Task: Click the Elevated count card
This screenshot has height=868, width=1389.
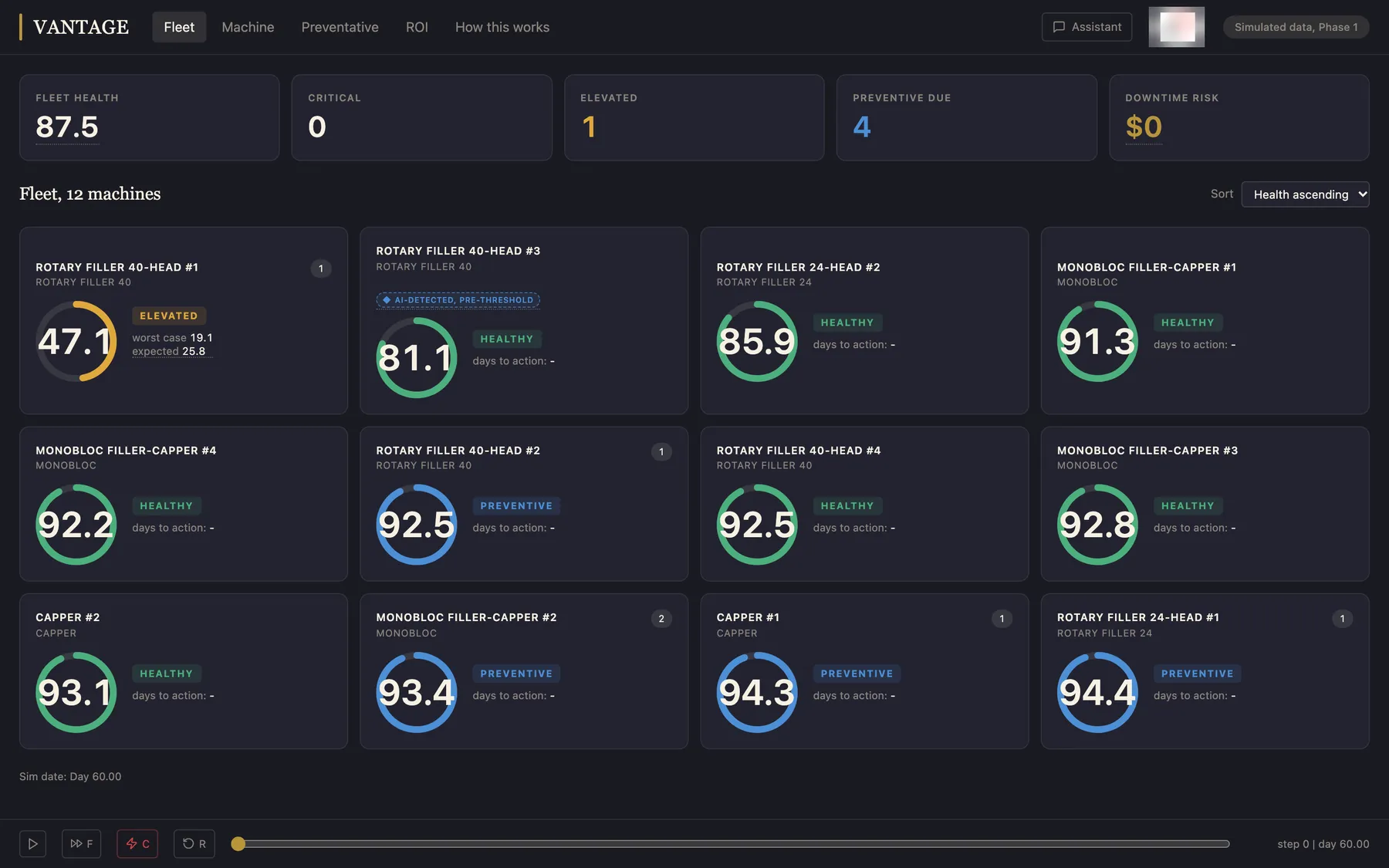Action: point(694,117)
